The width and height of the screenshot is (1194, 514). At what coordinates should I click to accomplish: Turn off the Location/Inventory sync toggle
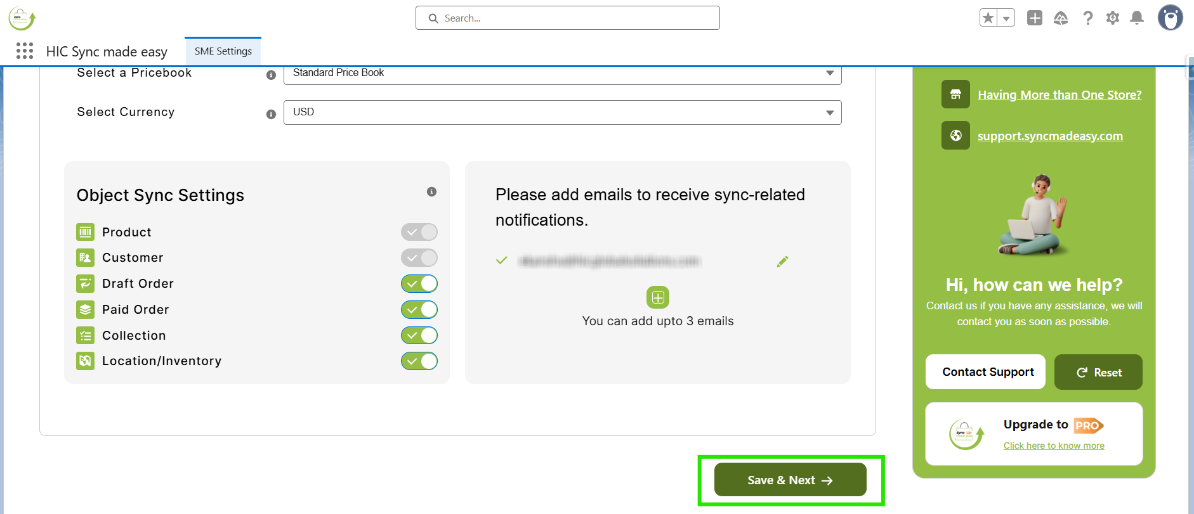point(419,361)
